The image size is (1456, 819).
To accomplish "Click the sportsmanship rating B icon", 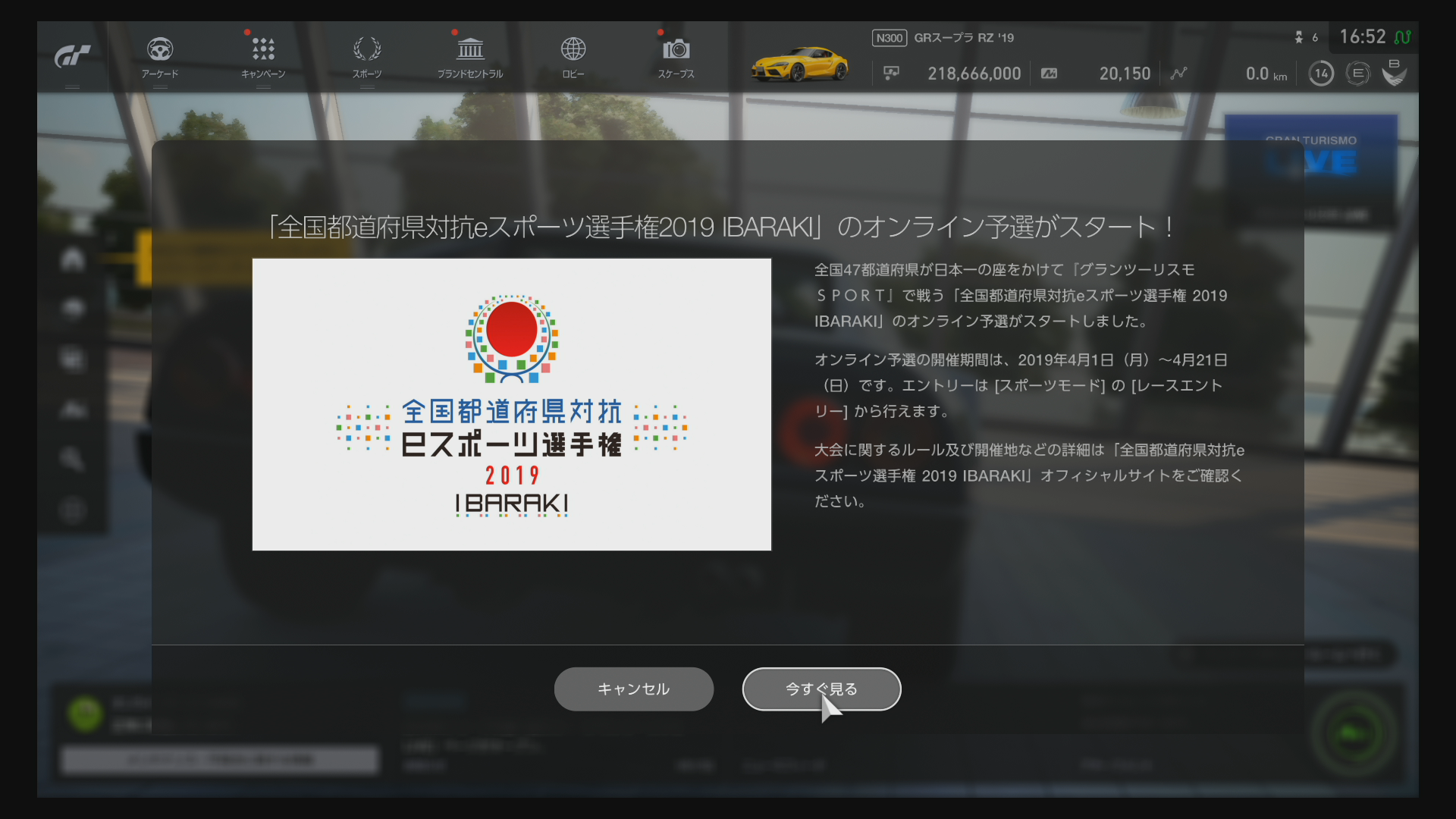I will tap(1394, 73).
